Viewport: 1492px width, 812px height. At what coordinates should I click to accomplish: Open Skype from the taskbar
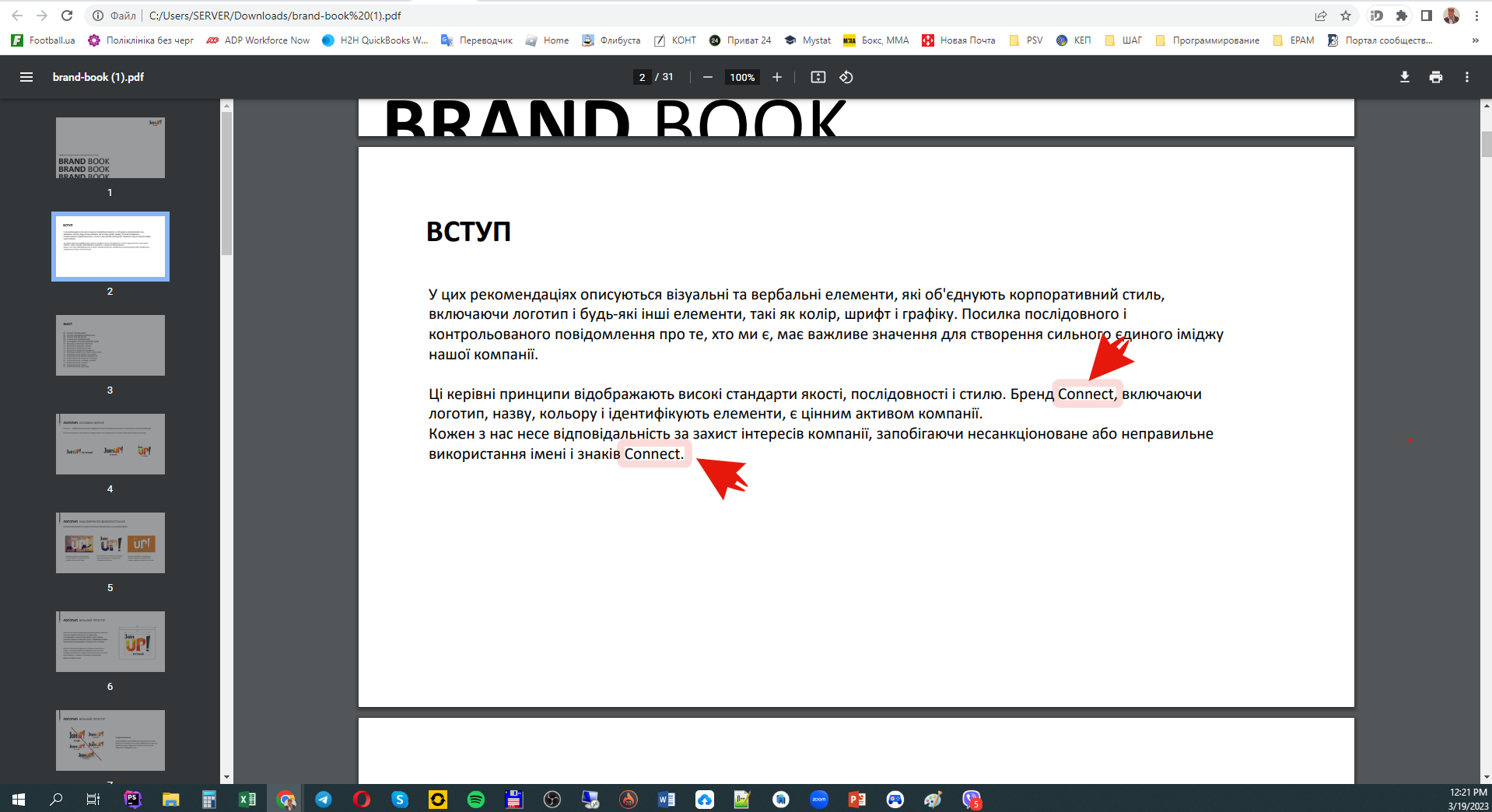coord(400,799)
